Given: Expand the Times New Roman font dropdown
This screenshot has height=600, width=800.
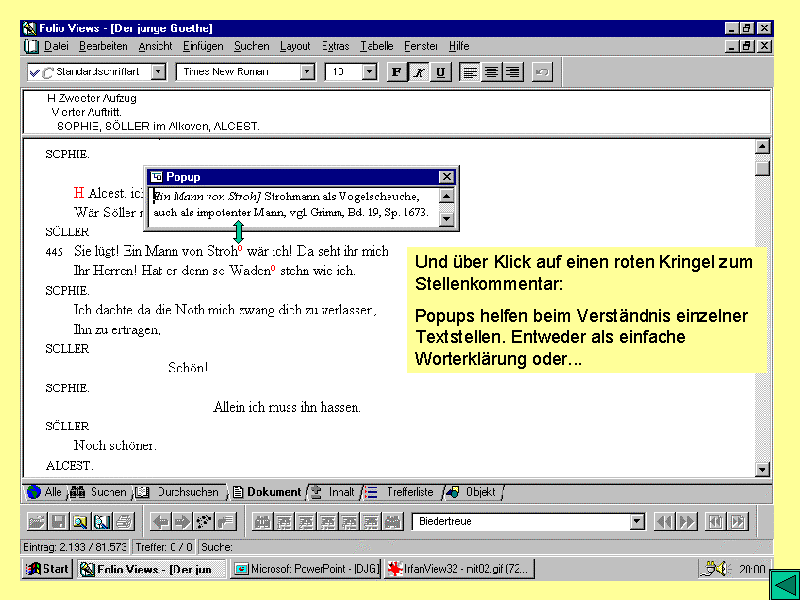Looking at the screenshot, I should [x=307, y=72].
